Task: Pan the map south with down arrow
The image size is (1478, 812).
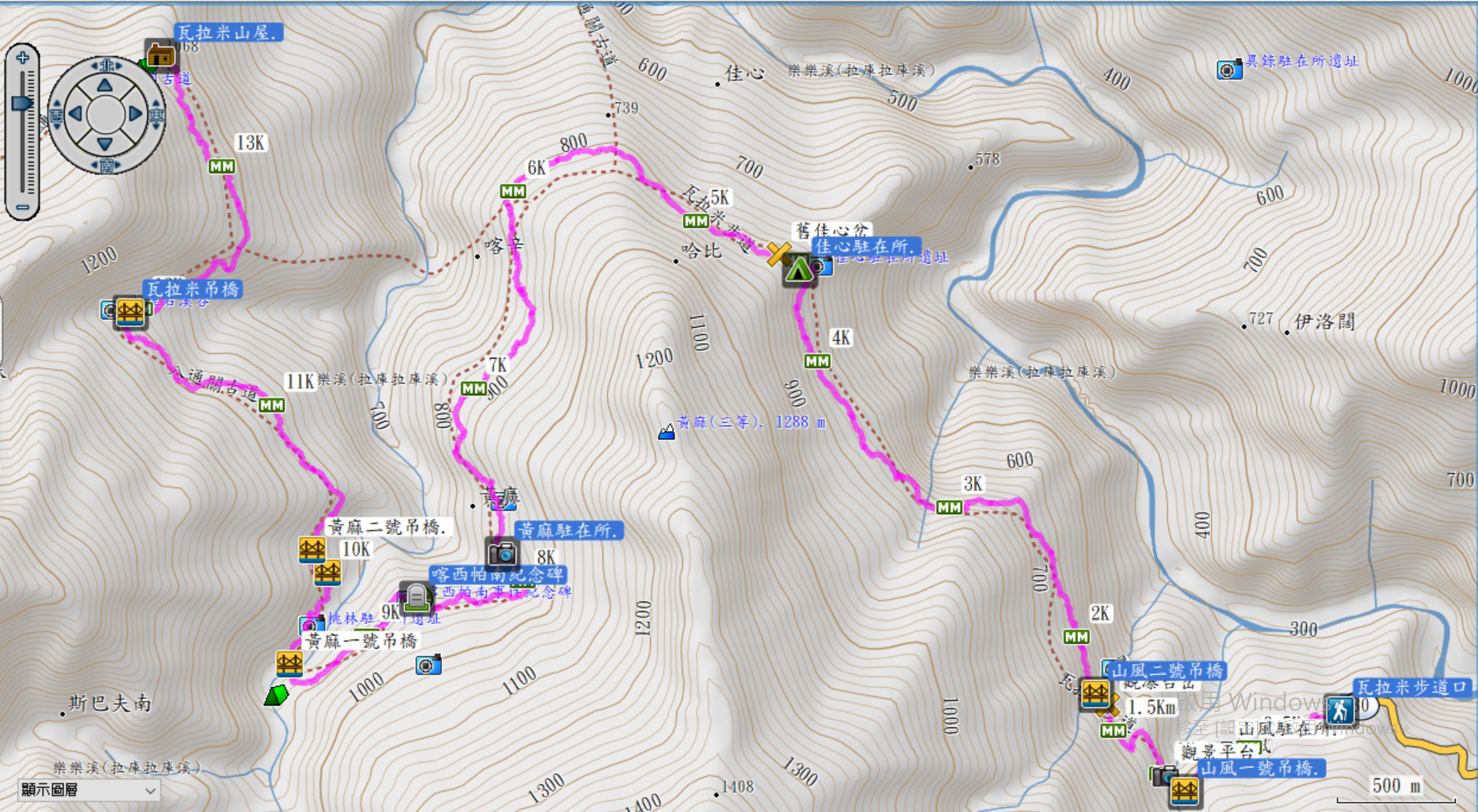Action: [105, 143]
